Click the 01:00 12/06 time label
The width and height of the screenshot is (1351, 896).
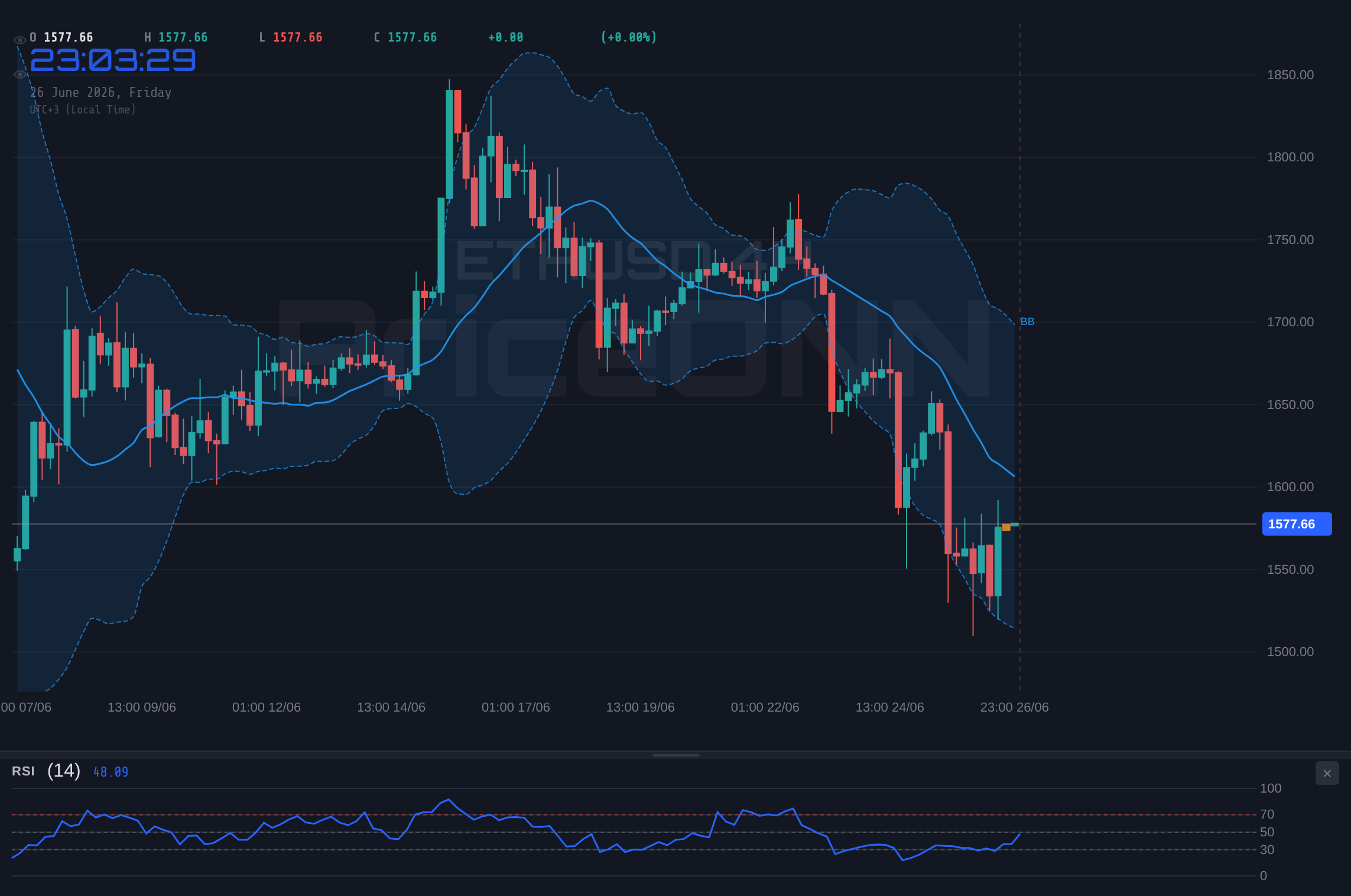click(x=267, y=707)
